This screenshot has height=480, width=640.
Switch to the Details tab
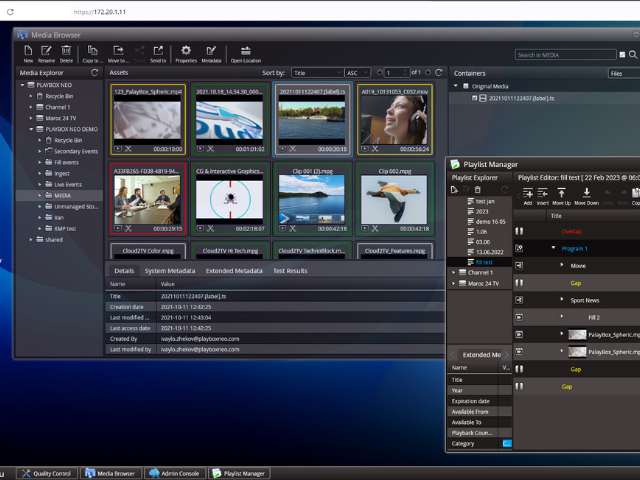pyautogui.click(x=124, y=271)
